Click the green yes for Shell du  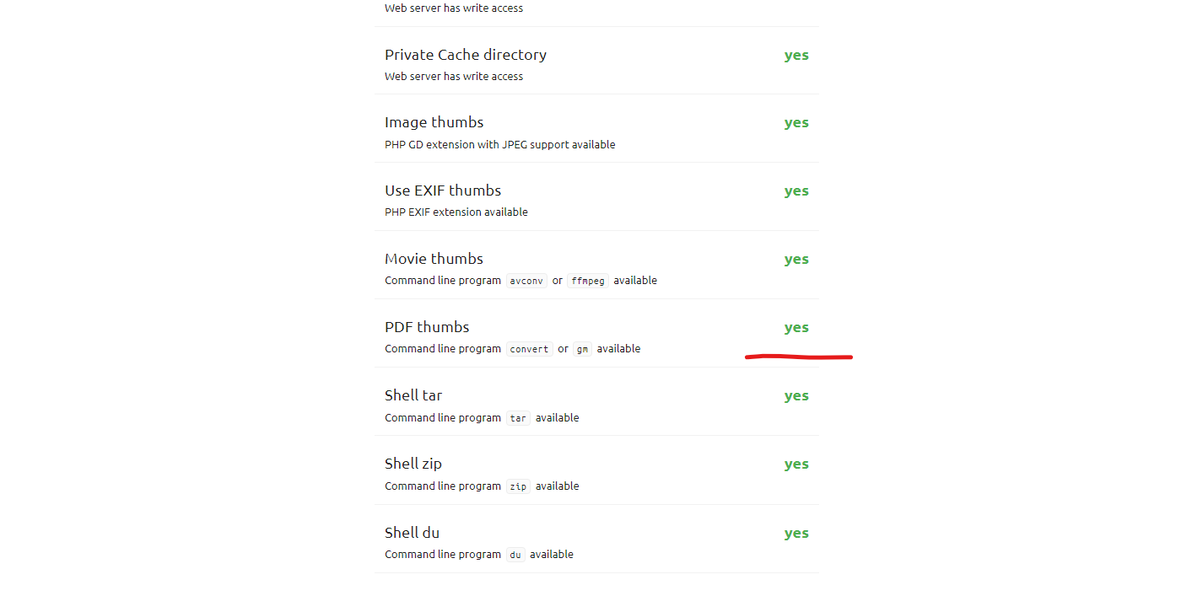(796, 533)
